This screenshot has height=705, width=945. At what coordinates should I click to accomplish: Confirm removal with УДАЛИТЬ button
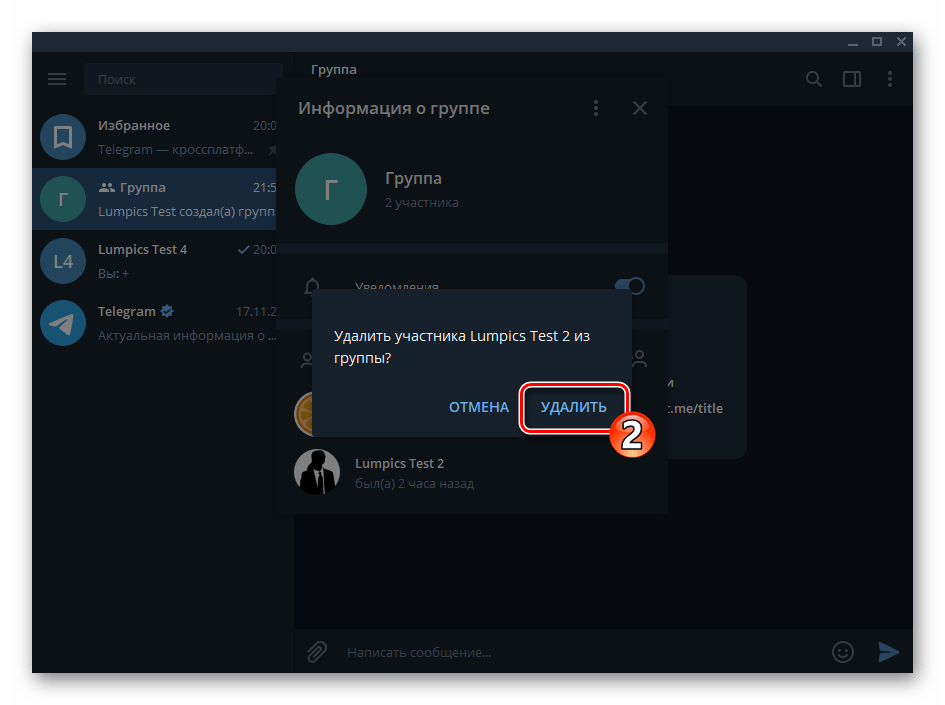pos(573,407)
